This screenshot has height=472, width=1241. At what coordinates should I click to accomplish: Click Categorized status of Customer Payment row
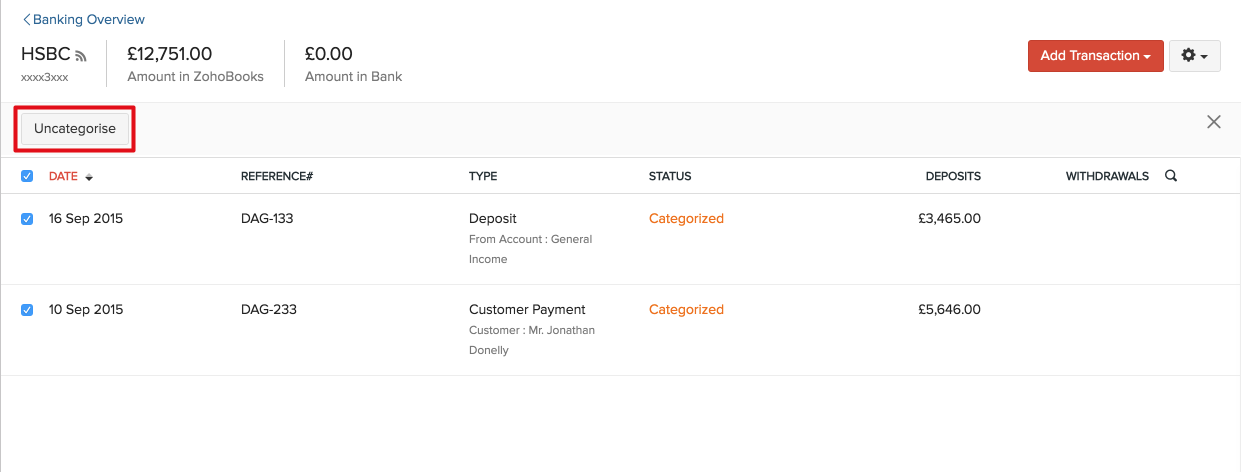(x=686, y=309)
